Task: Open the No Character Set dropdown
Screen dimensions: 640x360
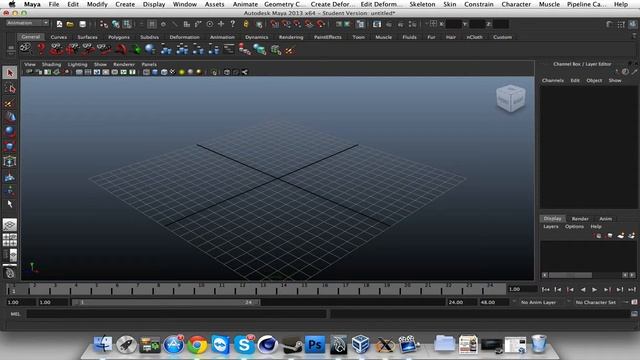Action: tap(596, 302)
